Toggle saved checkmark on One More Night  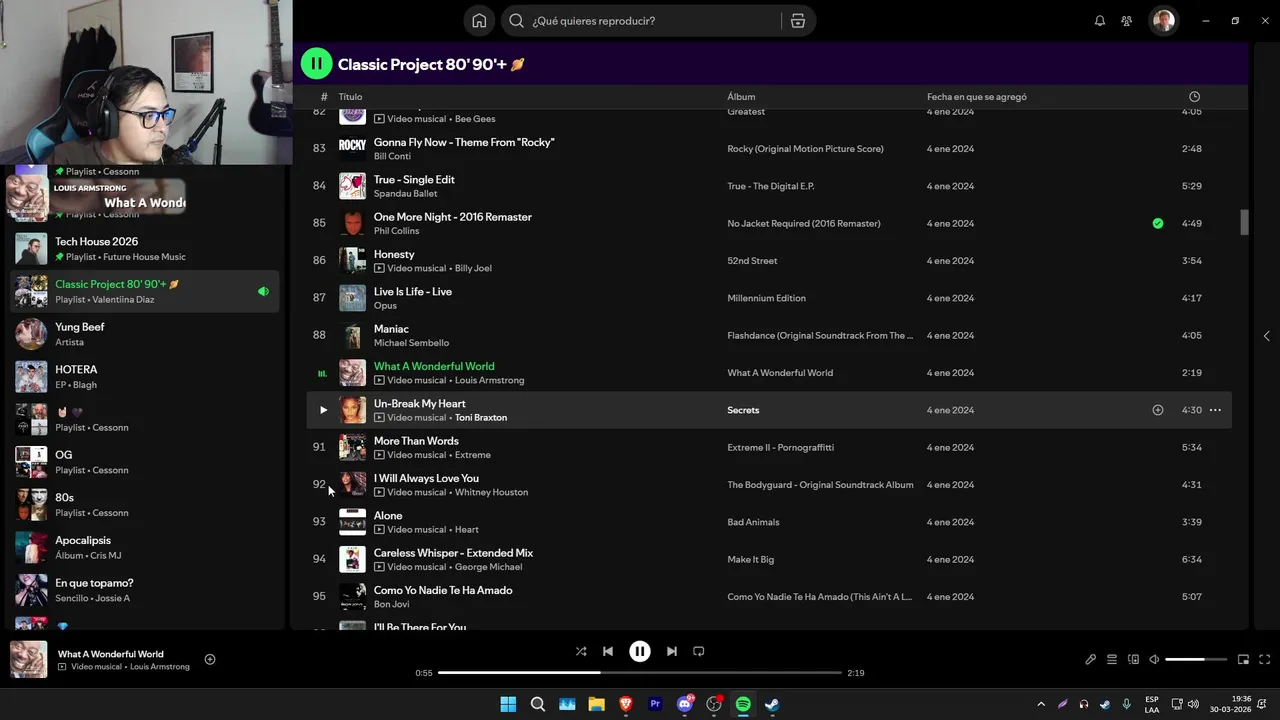click(x=1157, y=223)
